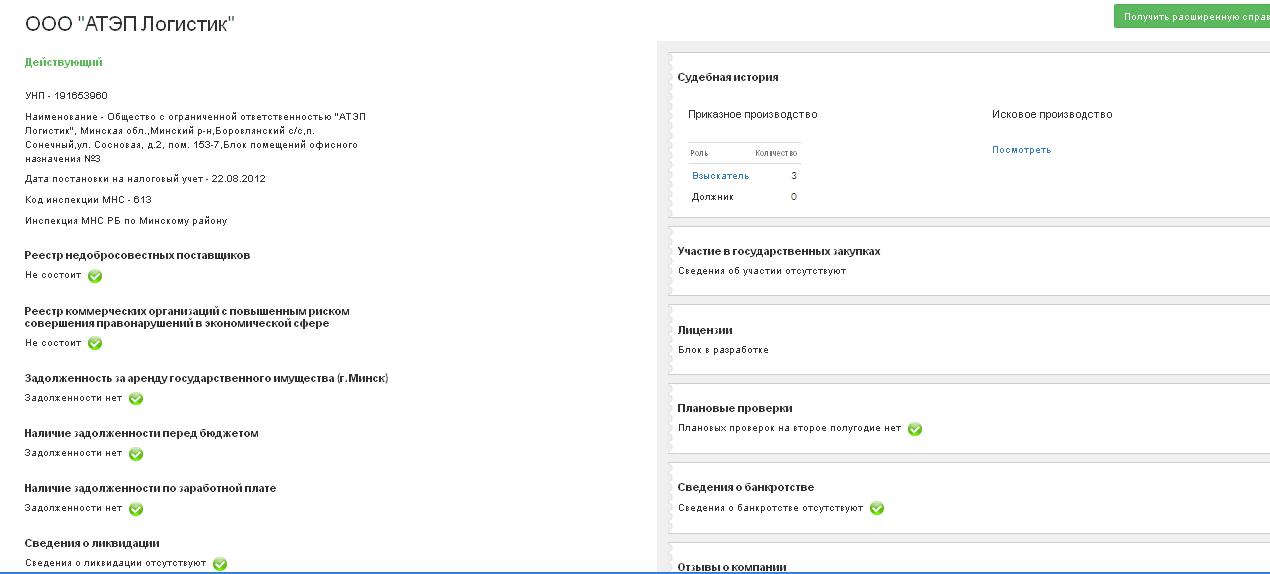Screen dimensions: 1270x574
Task: Click 'Блок в разработке' text
Action: [723, 350]
